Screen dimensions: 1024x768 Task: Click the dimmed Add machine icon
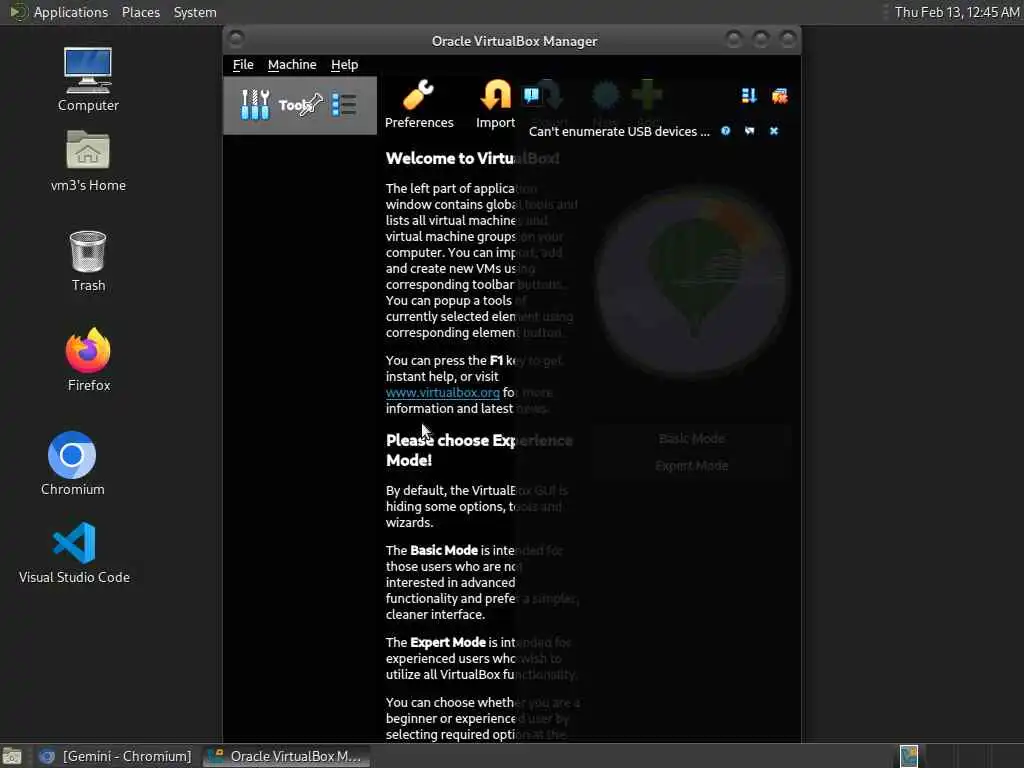[x=647, y=95]
